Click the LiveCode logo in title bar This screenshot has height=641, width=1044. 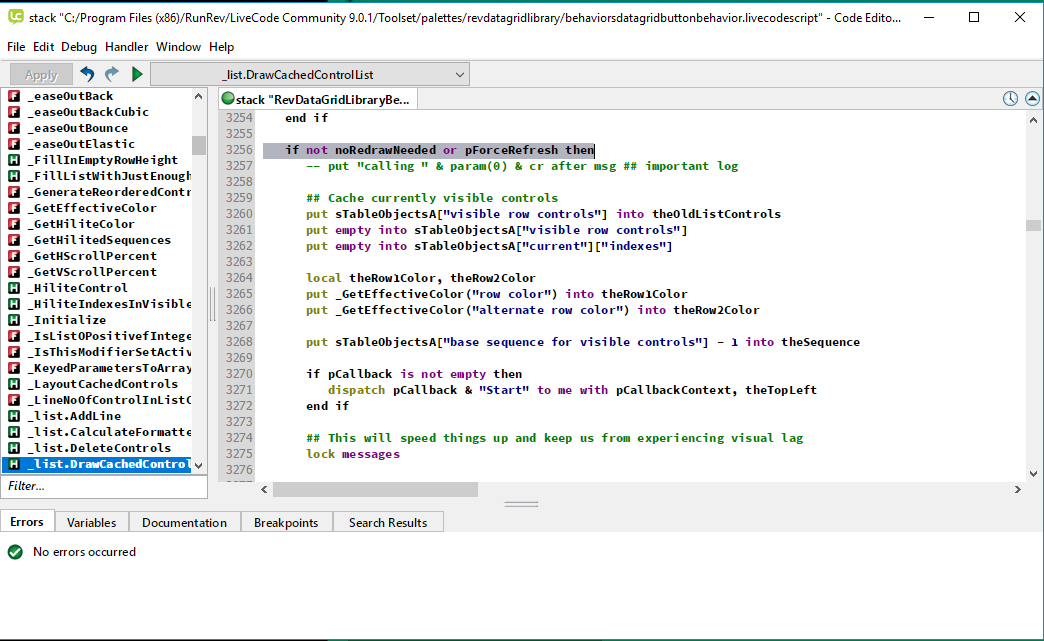click(x=17, y=17)
